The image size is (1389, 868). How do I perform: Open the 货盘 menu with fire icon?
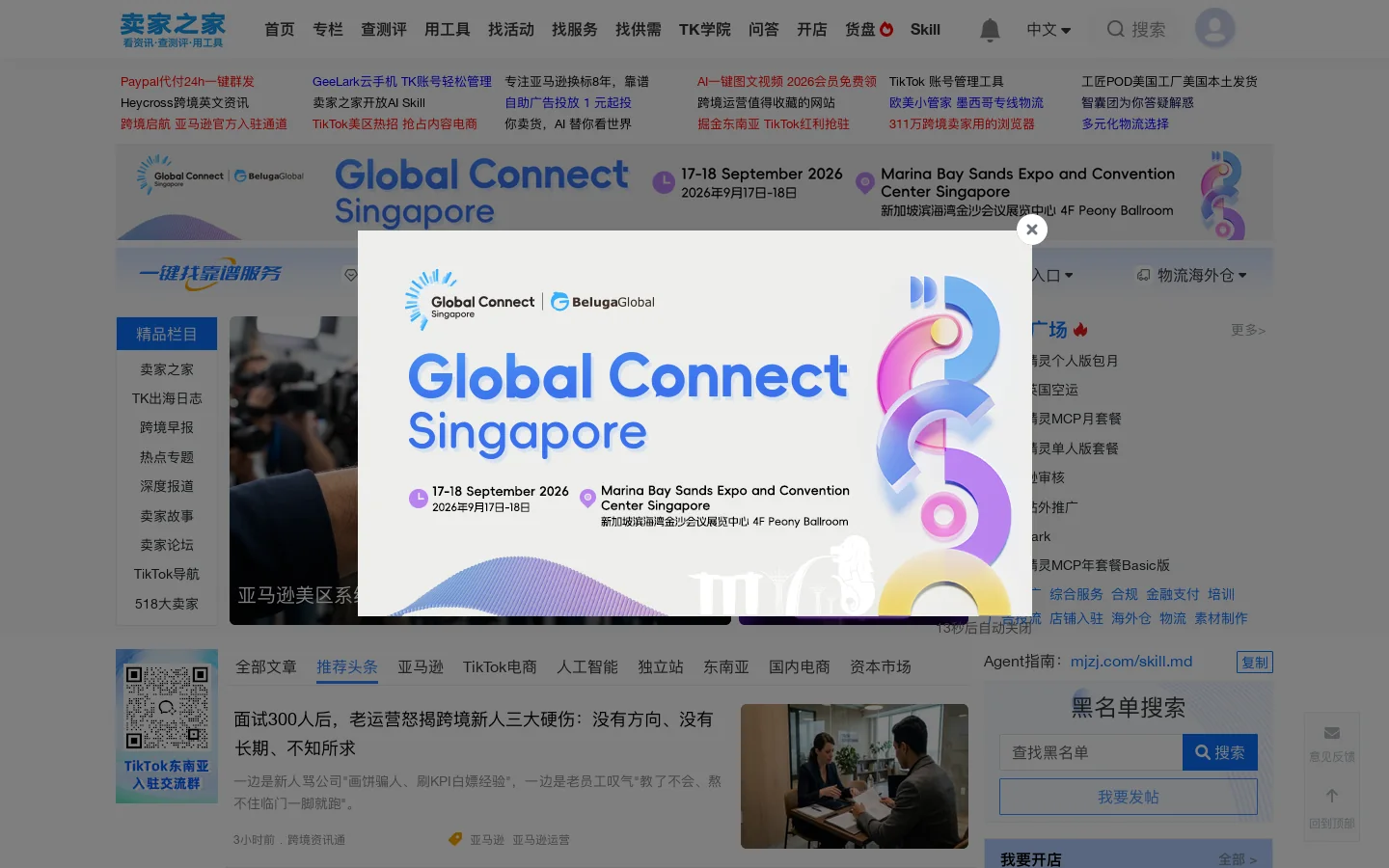(x=869, y=30)
